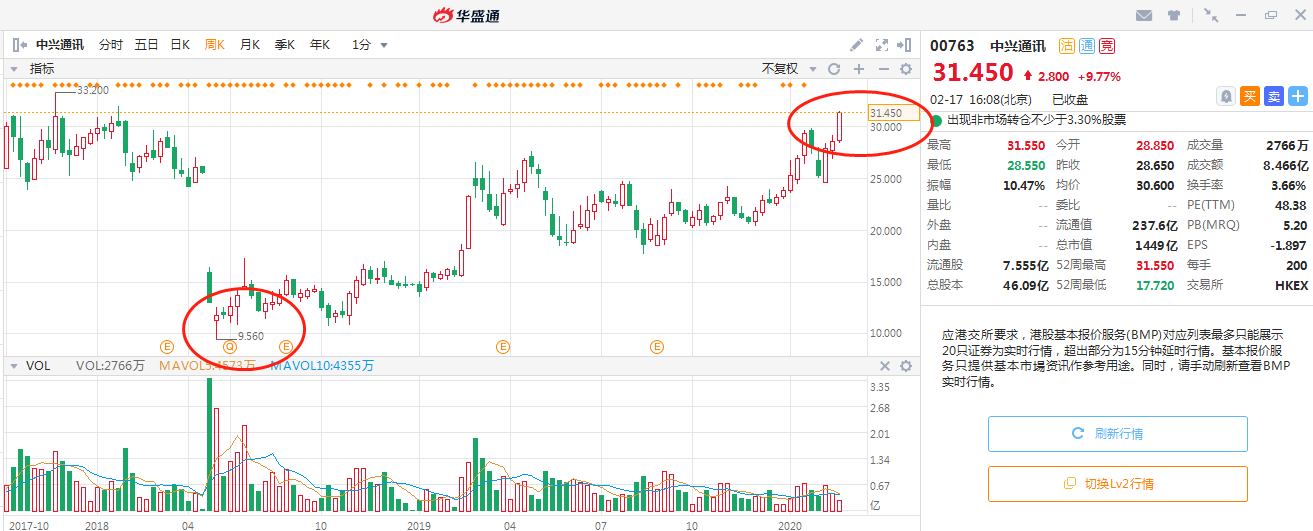Open the 1分 minute interval dropdown
Screen dimensions: 1313x531
tap(369, 45)
